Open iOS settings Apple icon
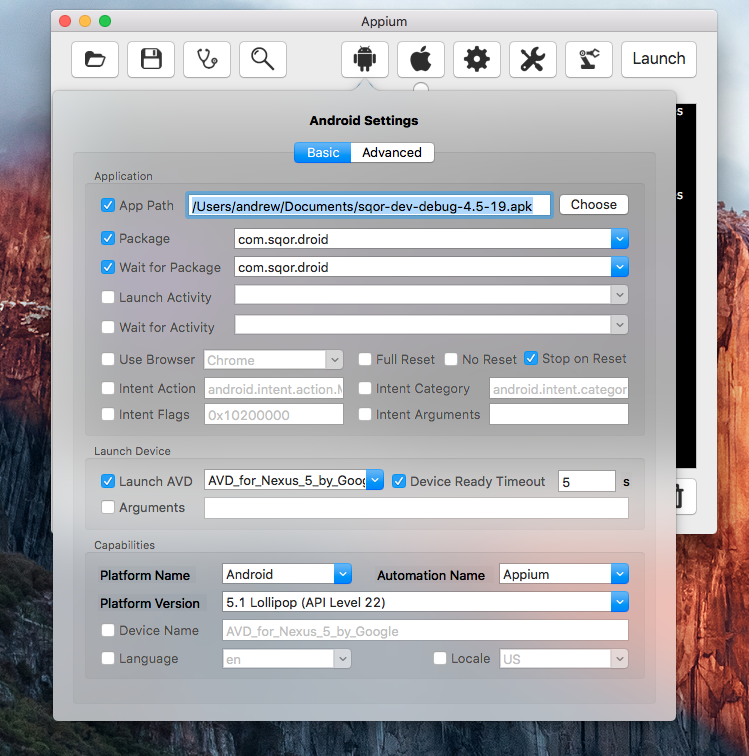Image resolution: width=749 pixels, height=756 pixels. click(x=421, y=59)
